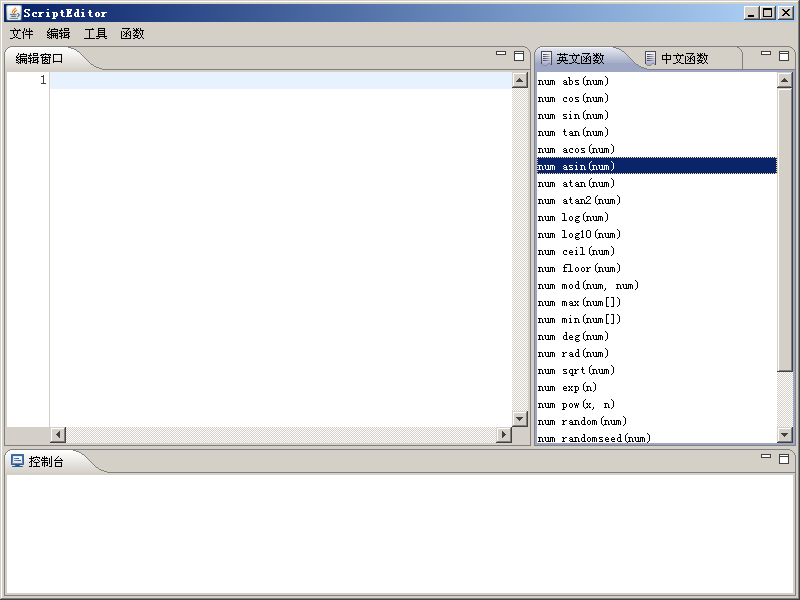This screenshot has height=600, width=800.
Task: Select 'num abs(num)' in function list
Action: [657, 82]
